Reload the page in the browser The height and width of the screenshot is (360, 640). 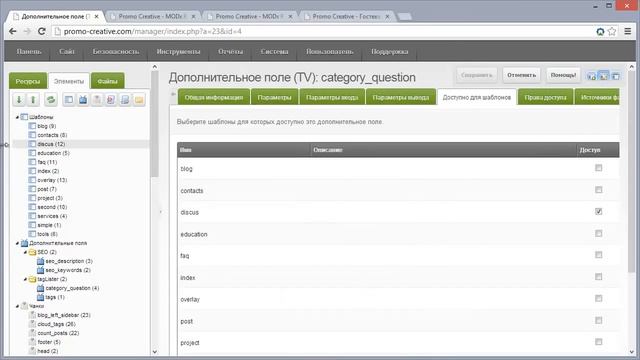[x=41, y=31]
